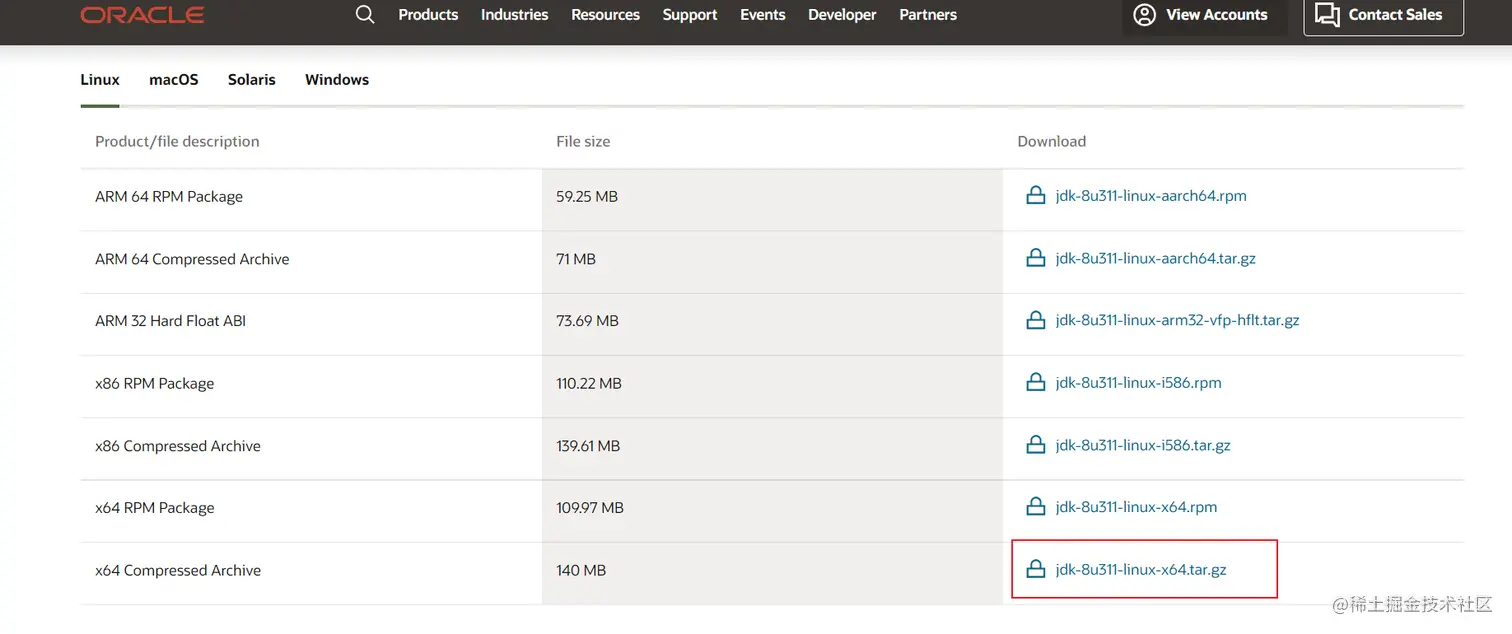Screen dimensions: 1512x634
Task: Click lock icon beside jdk-8u311-linux-i586.rpm
Action: (x=1036, y=382)
